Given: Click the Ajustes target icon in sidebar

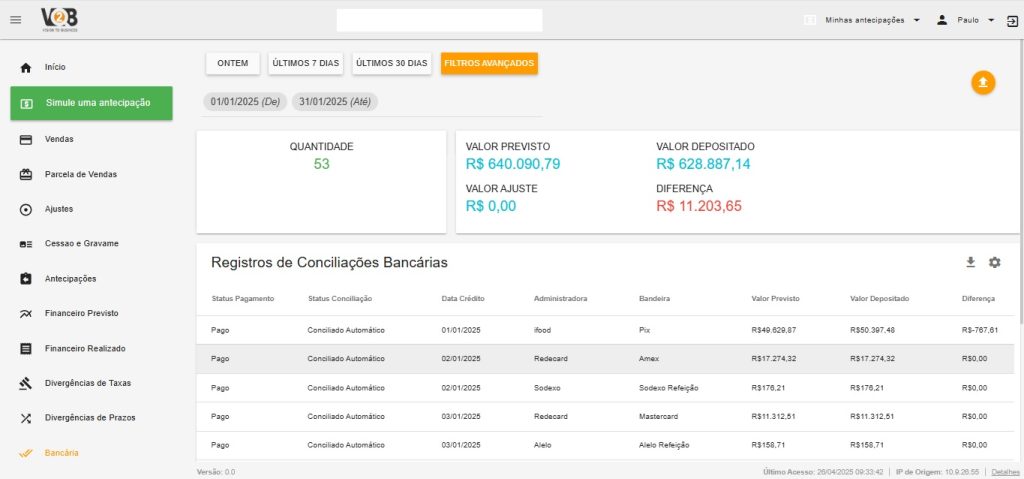Looking at the screenshot, I should coord(26,209).
